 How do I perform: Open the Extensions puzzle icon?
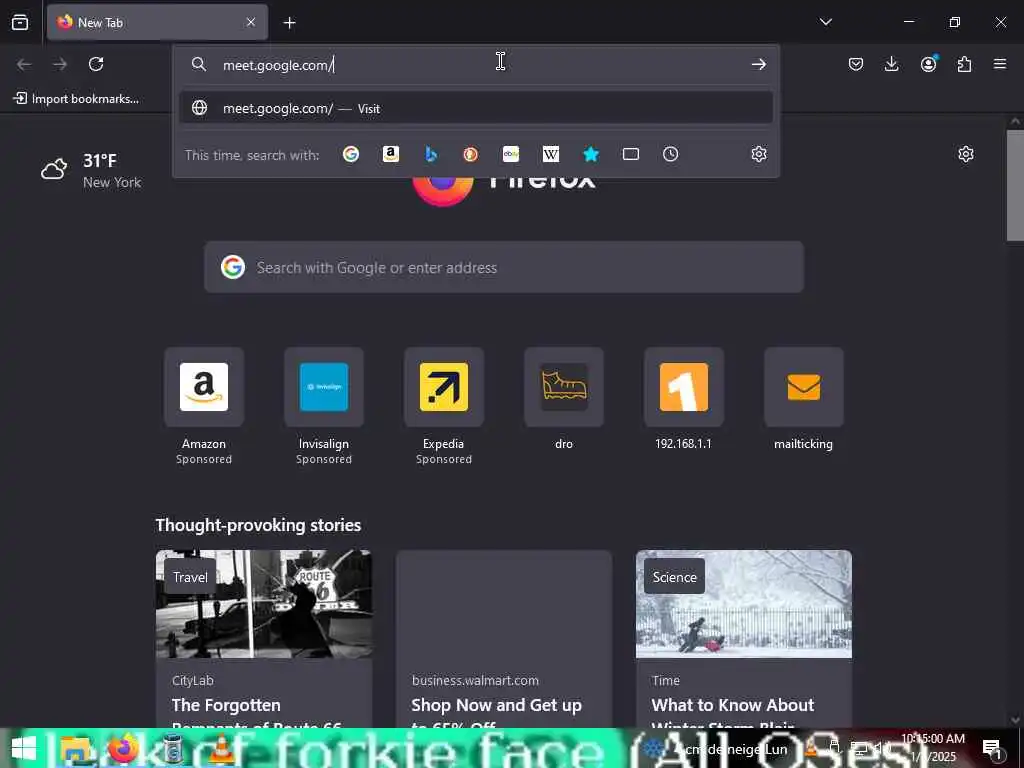tap(964, 64)
